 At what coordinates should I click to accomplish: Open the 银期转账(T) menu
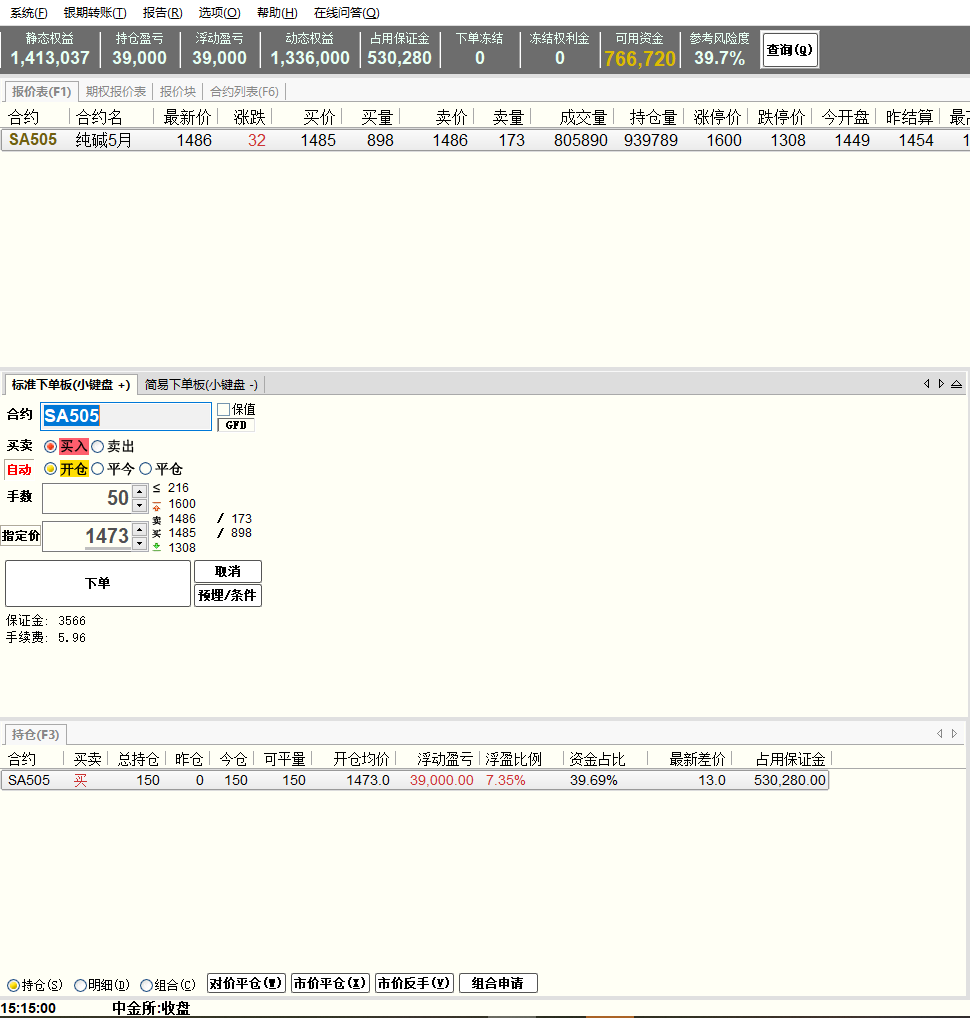tap(95, 13)
